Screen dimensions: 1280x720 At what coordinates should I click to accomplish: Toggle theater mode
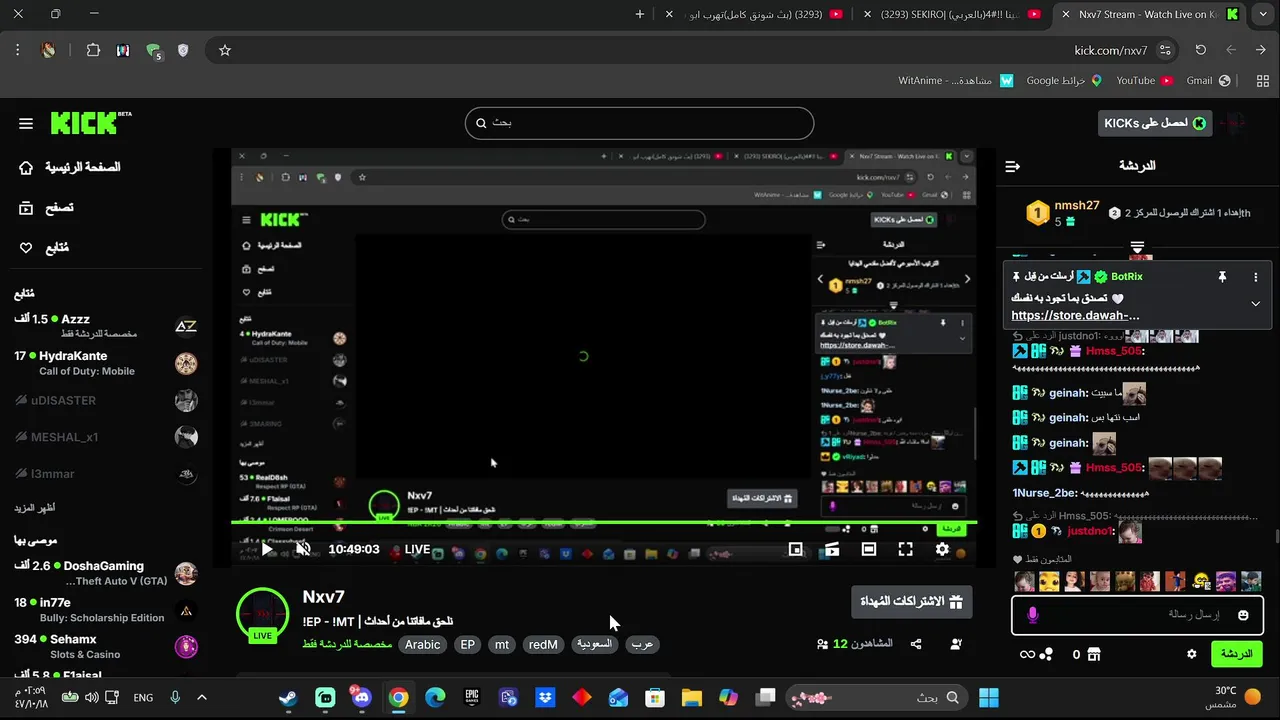(869, 549)
